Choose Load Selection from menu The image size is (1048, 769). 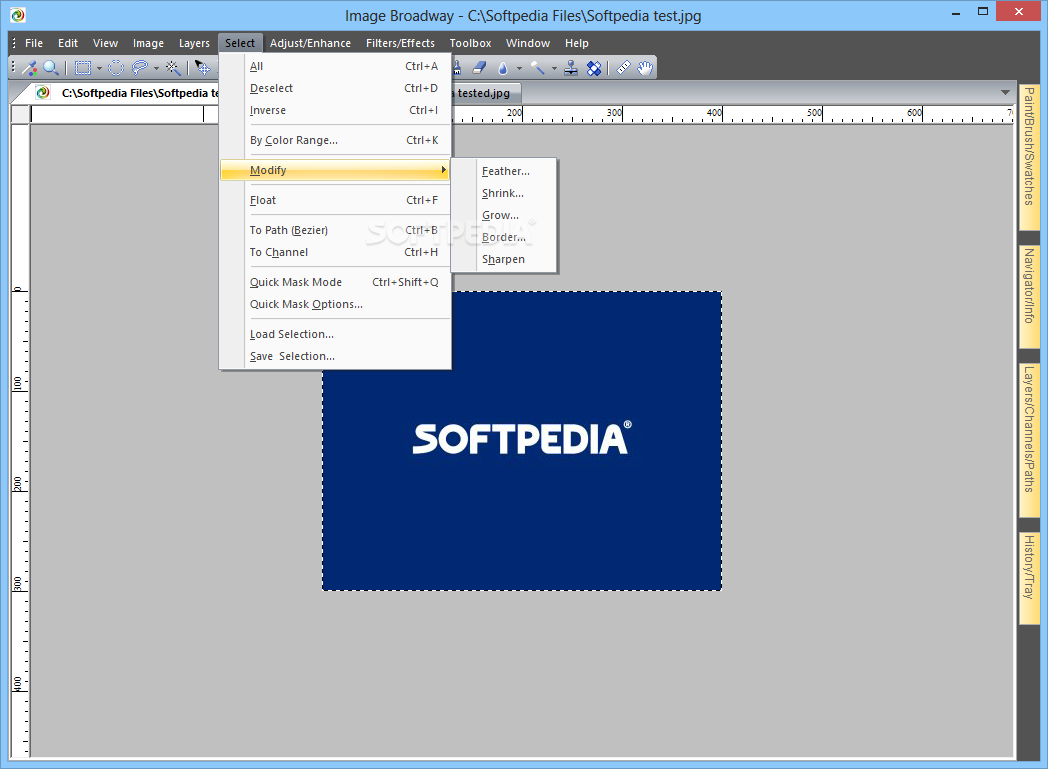(x=336, y=335)
